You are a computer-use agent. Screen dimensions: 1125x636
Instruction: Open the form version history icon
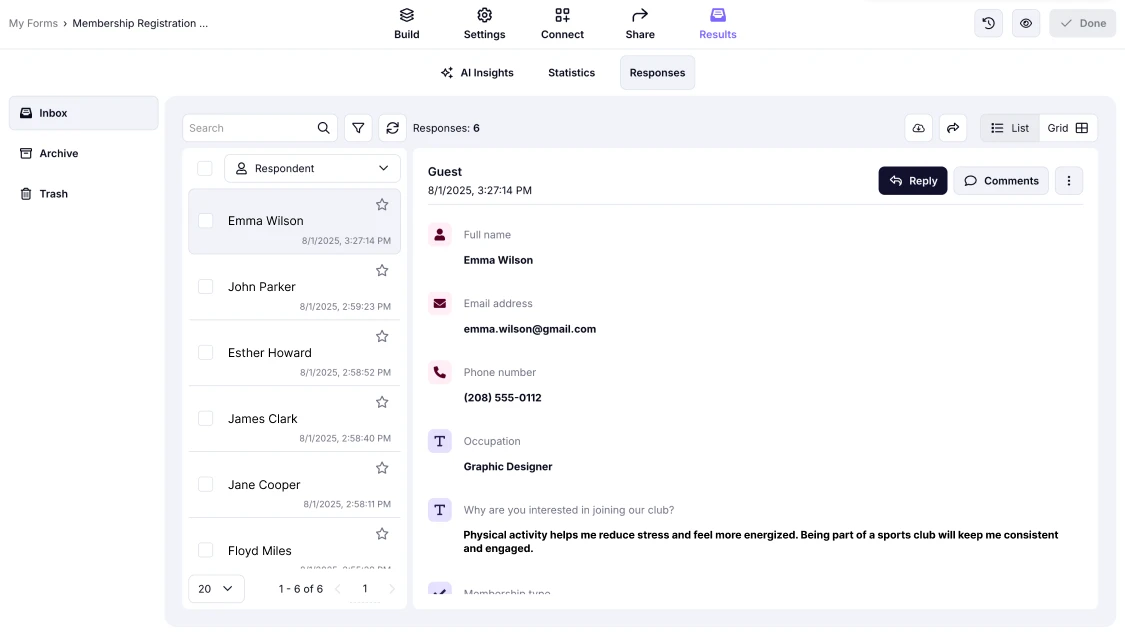click(988, 22)
